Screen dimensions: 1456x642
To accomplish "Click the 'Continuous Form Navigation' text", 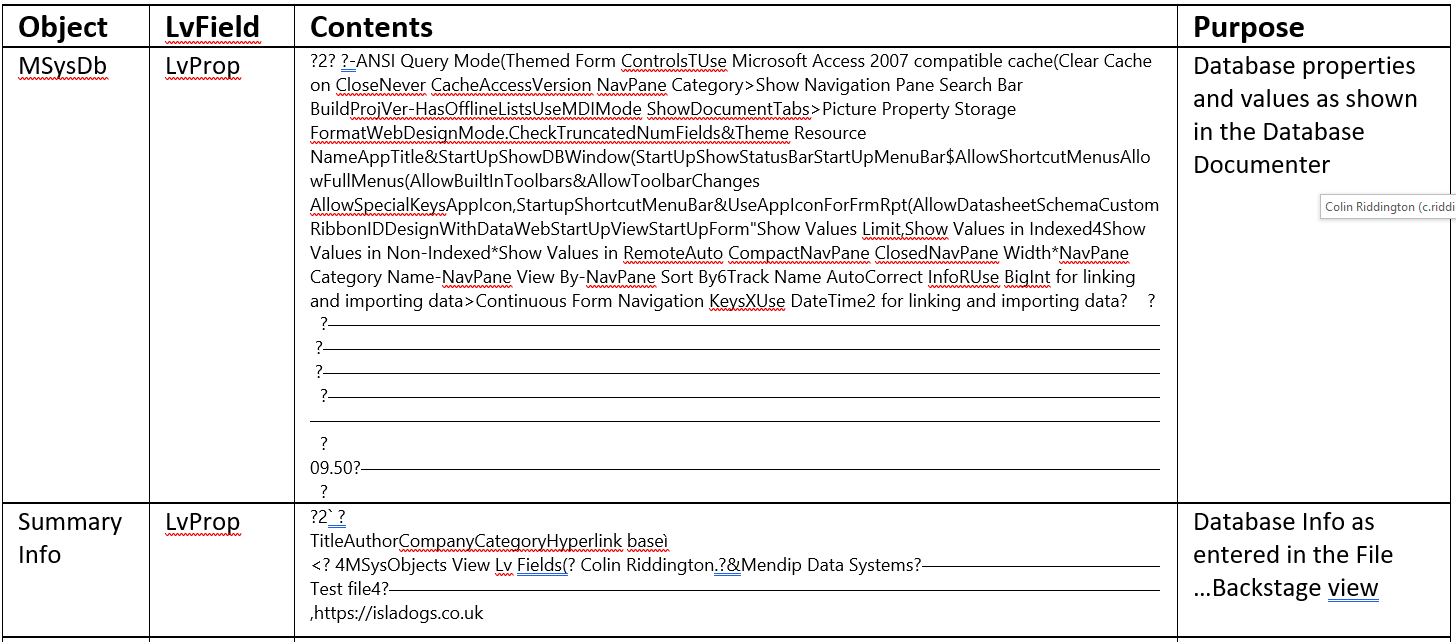I will (x=591, y=301).
